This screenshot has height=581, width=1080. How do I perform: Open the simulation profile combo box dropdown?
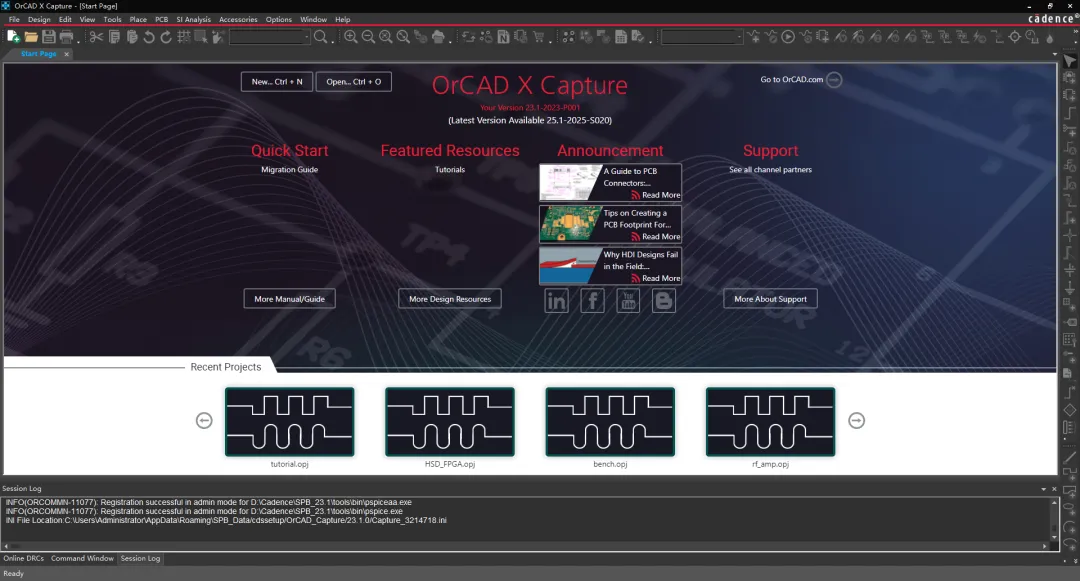[739, 36]
